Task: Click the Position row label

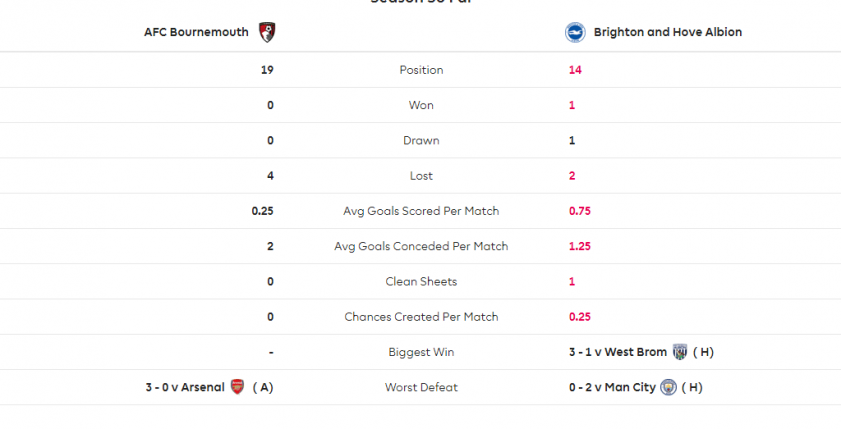Action: [x=421, y=70]
